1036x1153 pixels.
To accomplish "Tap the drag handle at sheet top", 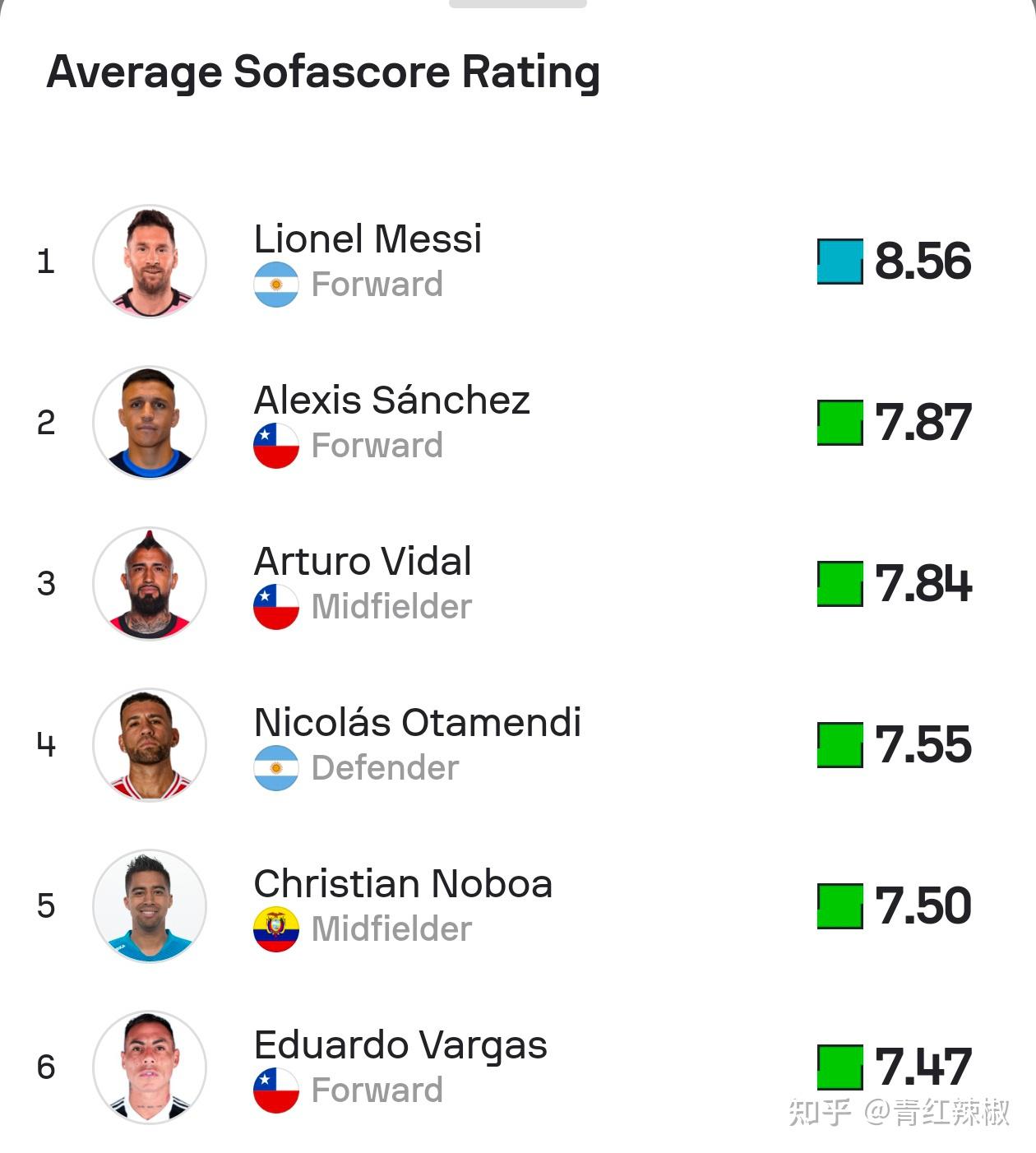I will pos(518,3).
